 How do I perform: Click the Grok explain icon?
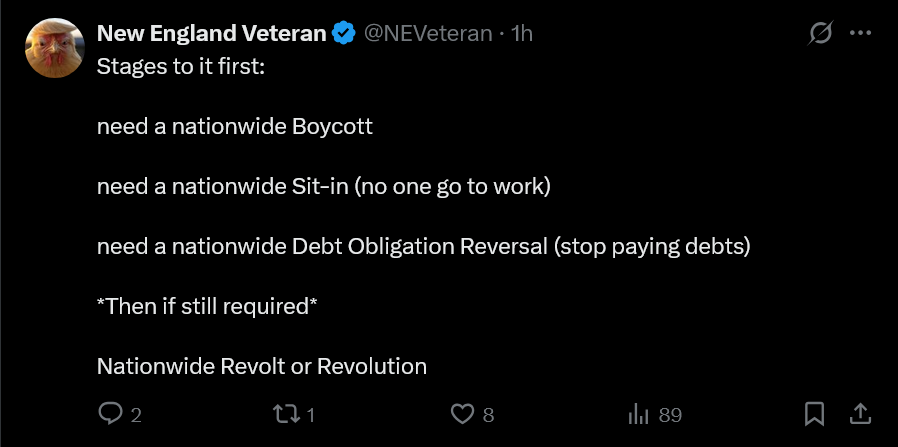tap(821, 33)
